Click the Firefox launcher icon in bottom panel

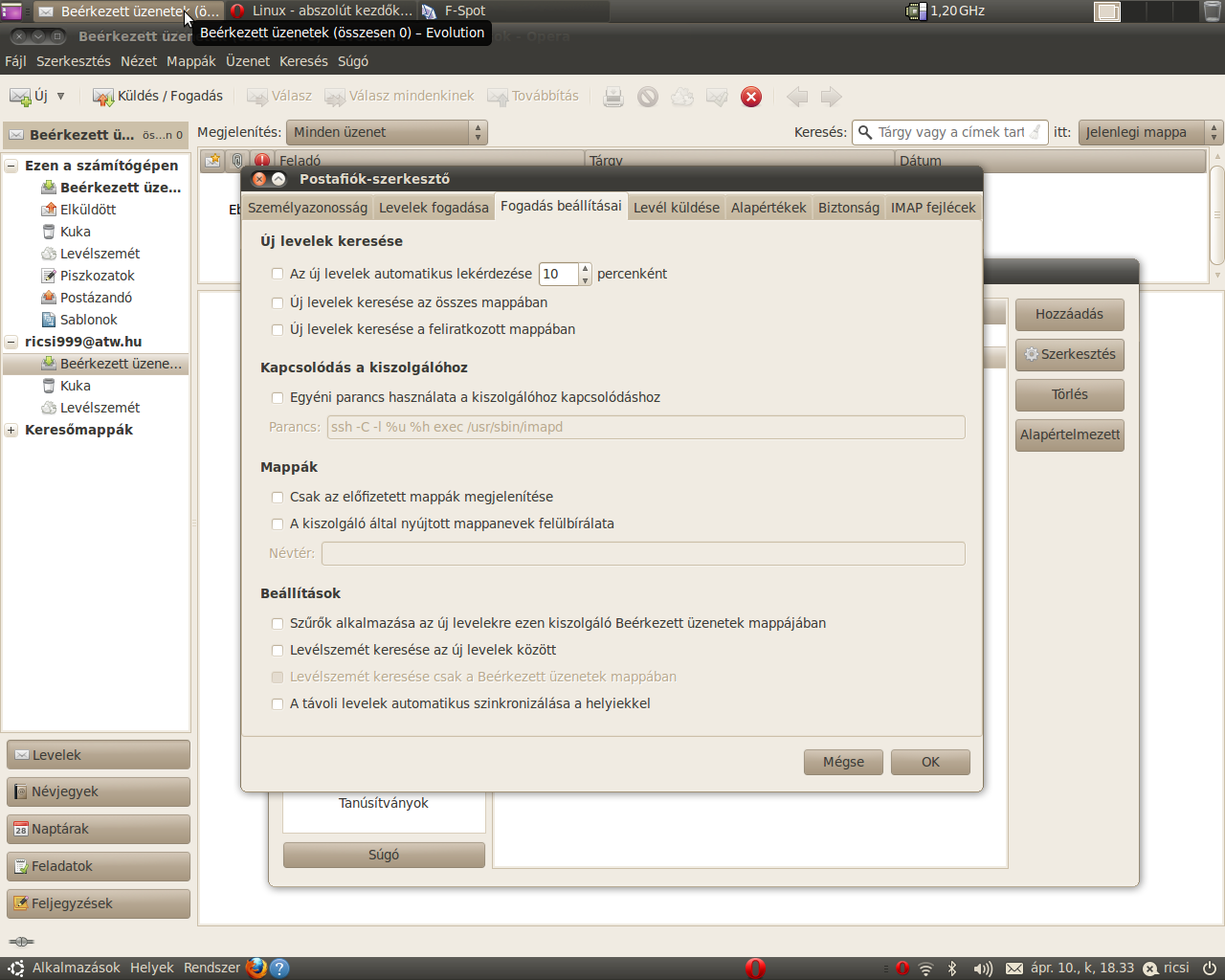256,969
